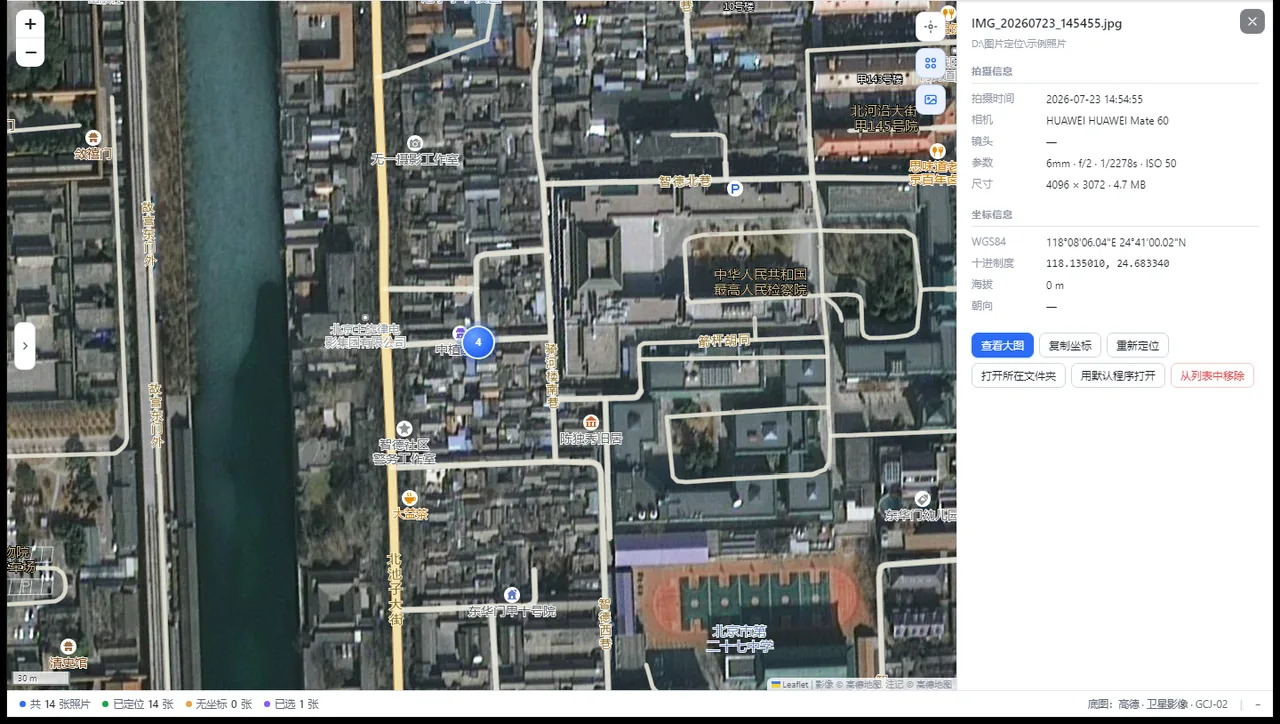Click 查看大图 to view full image
The image size is (1280, 724).
coord(1002,346)
